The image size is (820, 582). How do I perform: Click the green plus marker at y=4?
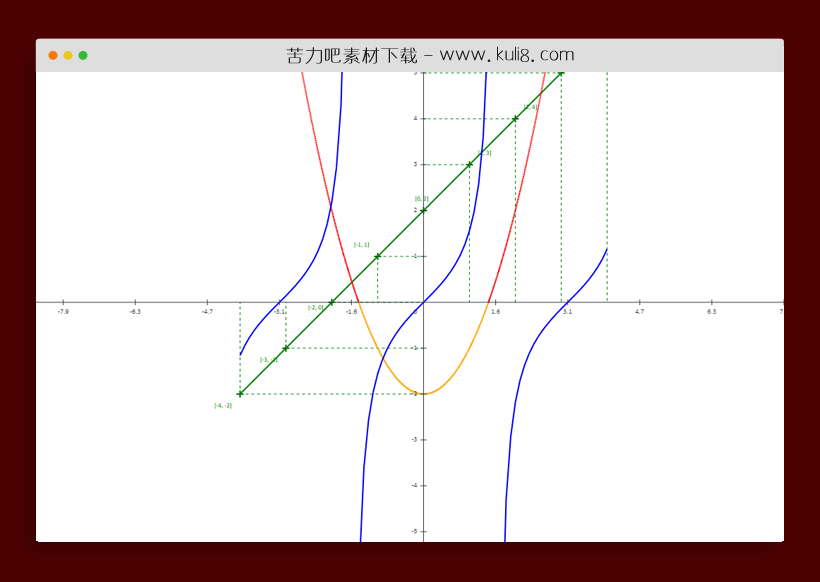[x=515, y=118]
